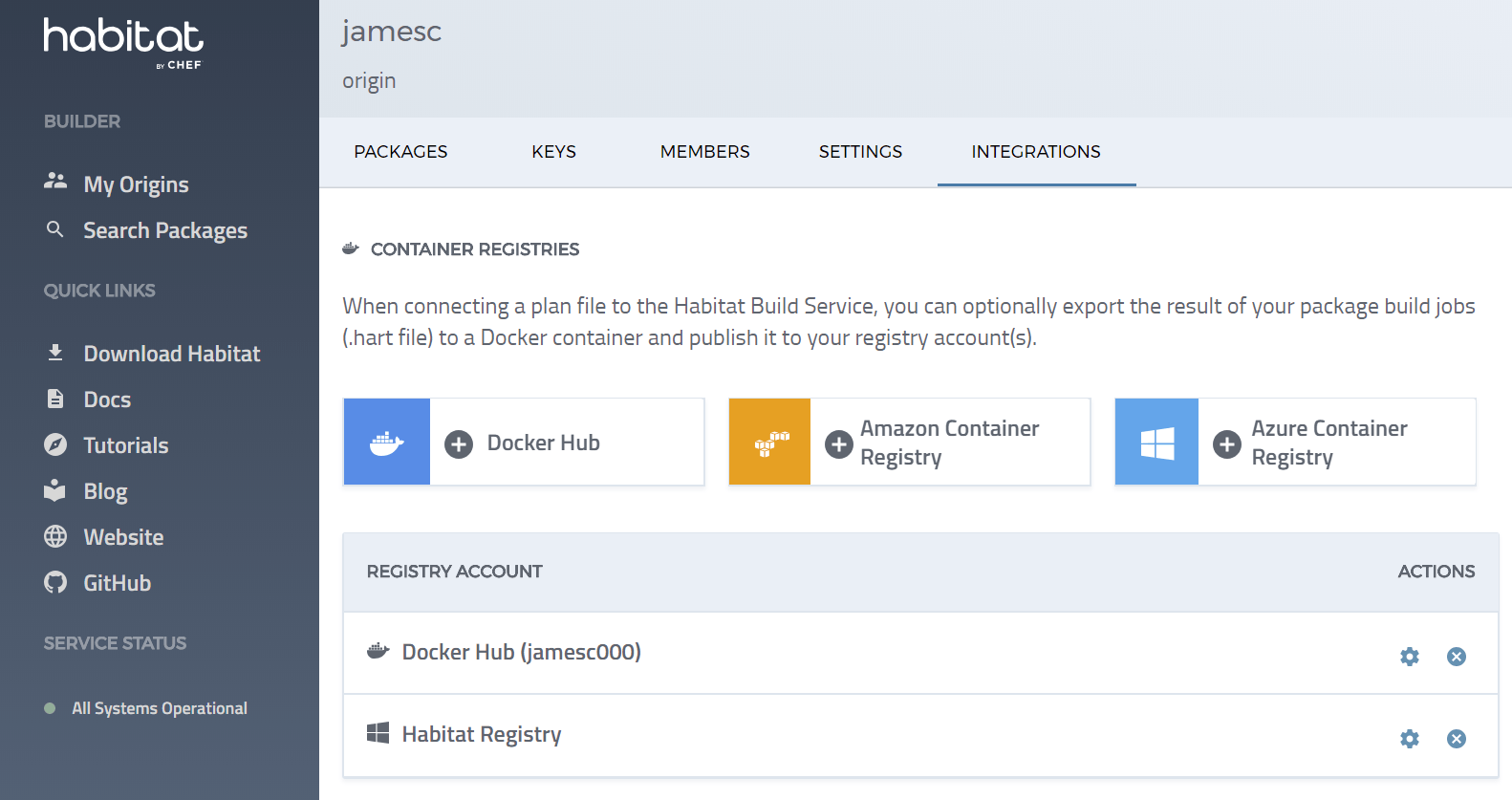This screenshot has width=1512, height=800.
Task: Delete the Habitat Registry account
Action: (1456, 739)
